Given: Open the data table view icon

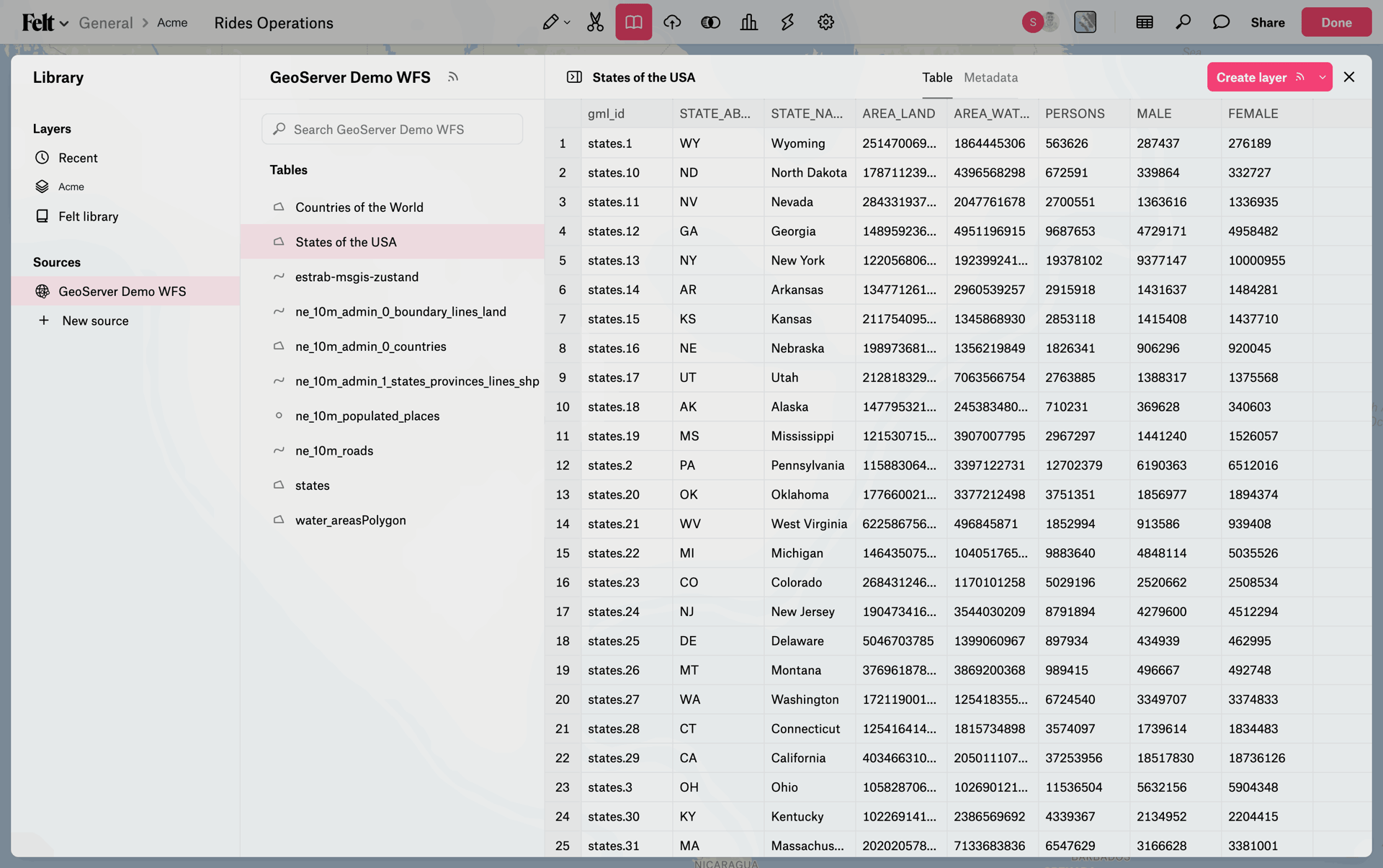Looking at the screenshot, I should [x=1145, y=22].
